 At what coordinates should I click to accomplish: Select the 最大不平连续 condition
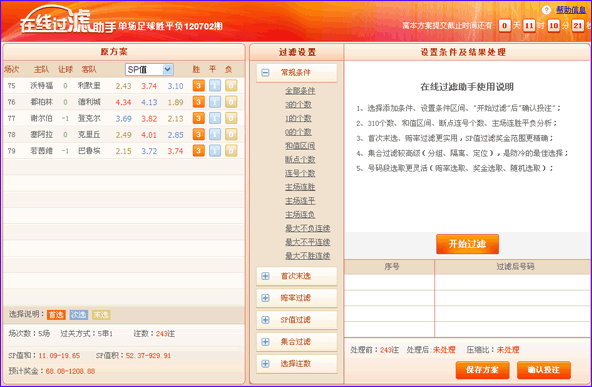[x=308, y=242]
